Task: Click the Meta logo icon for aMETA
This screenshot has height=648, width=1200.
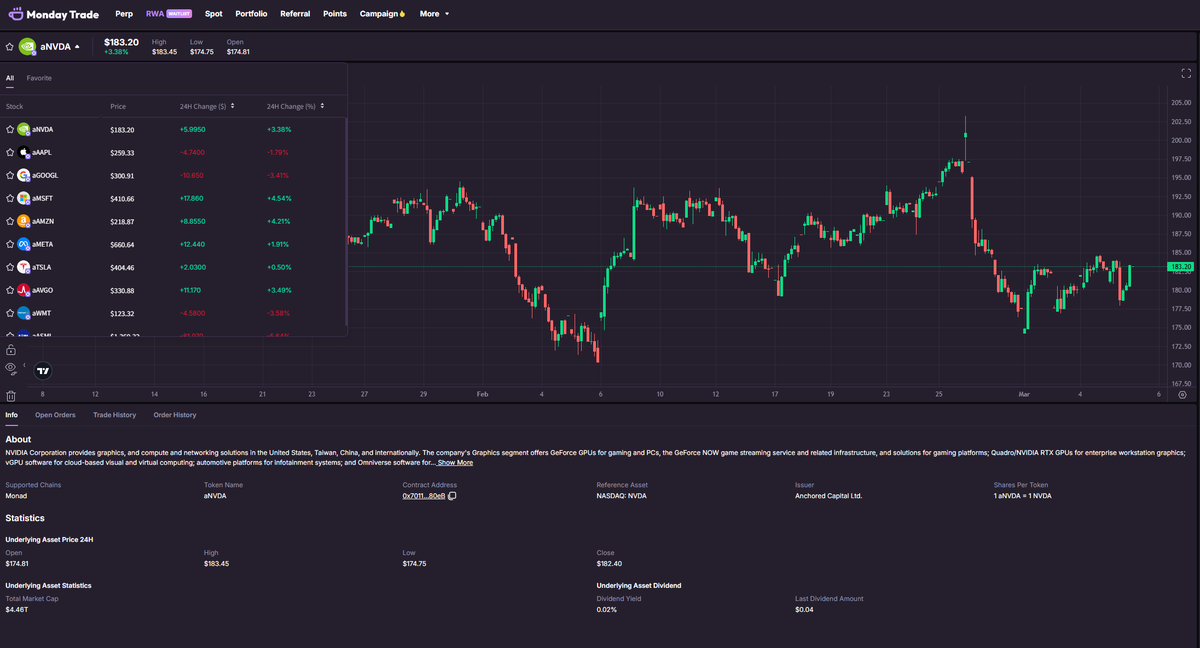Action: [x=24, y=244]
